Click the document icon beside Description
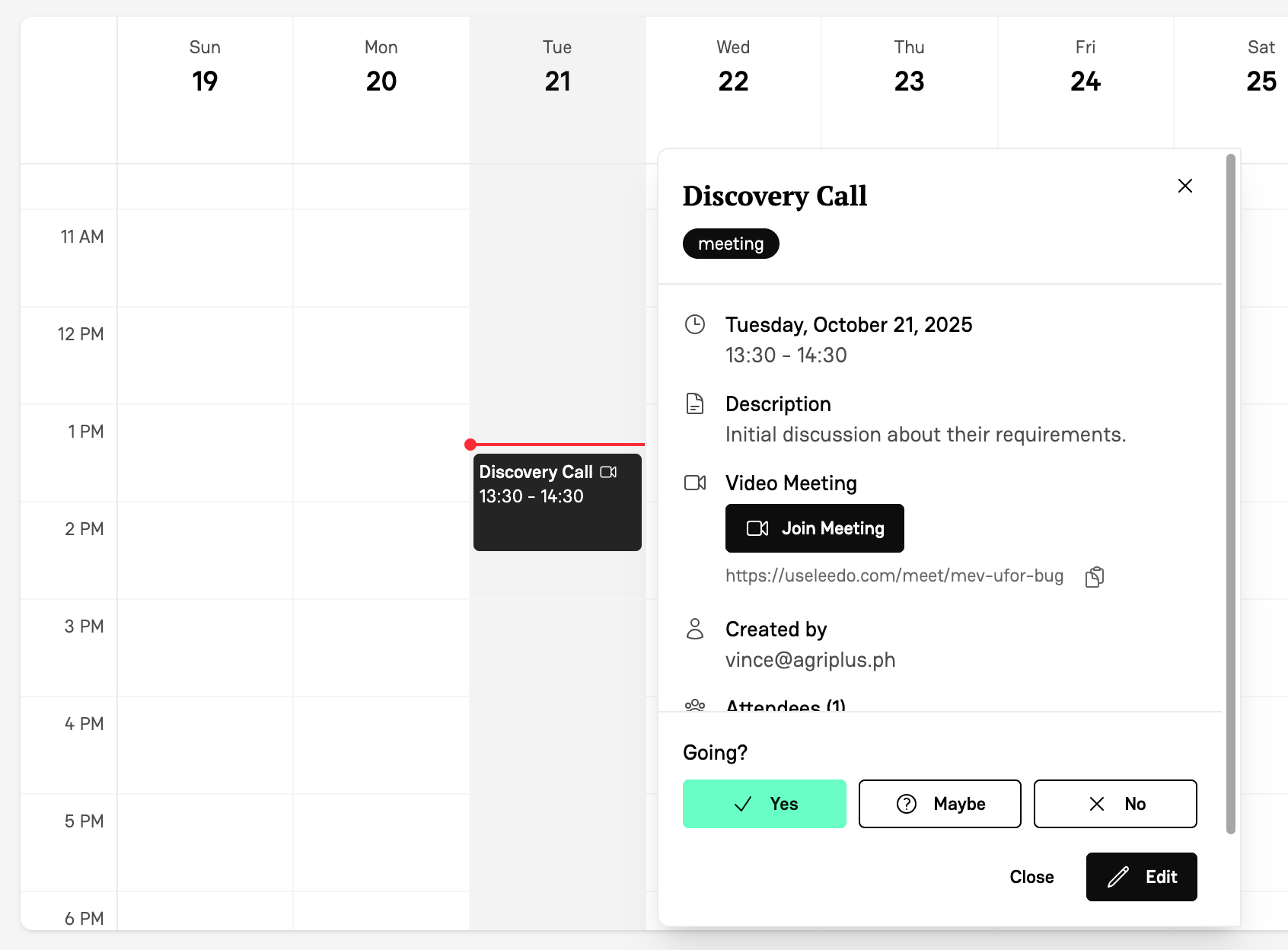Viewport: 1288px width, 950px height. [695, 403]
